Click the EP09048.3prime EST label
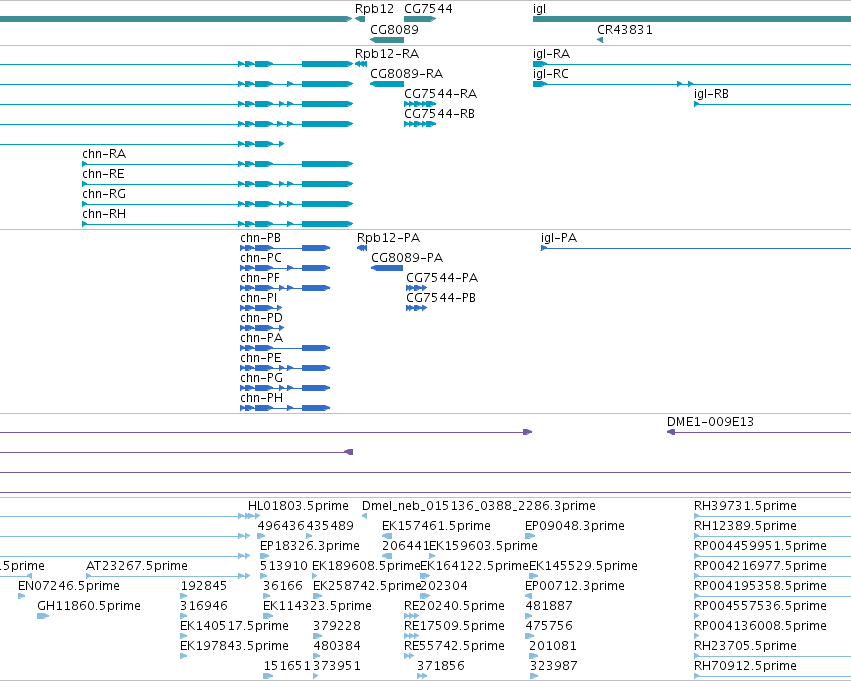The height and width of the screenshot is (681, 851). click(x=575, y=526)
